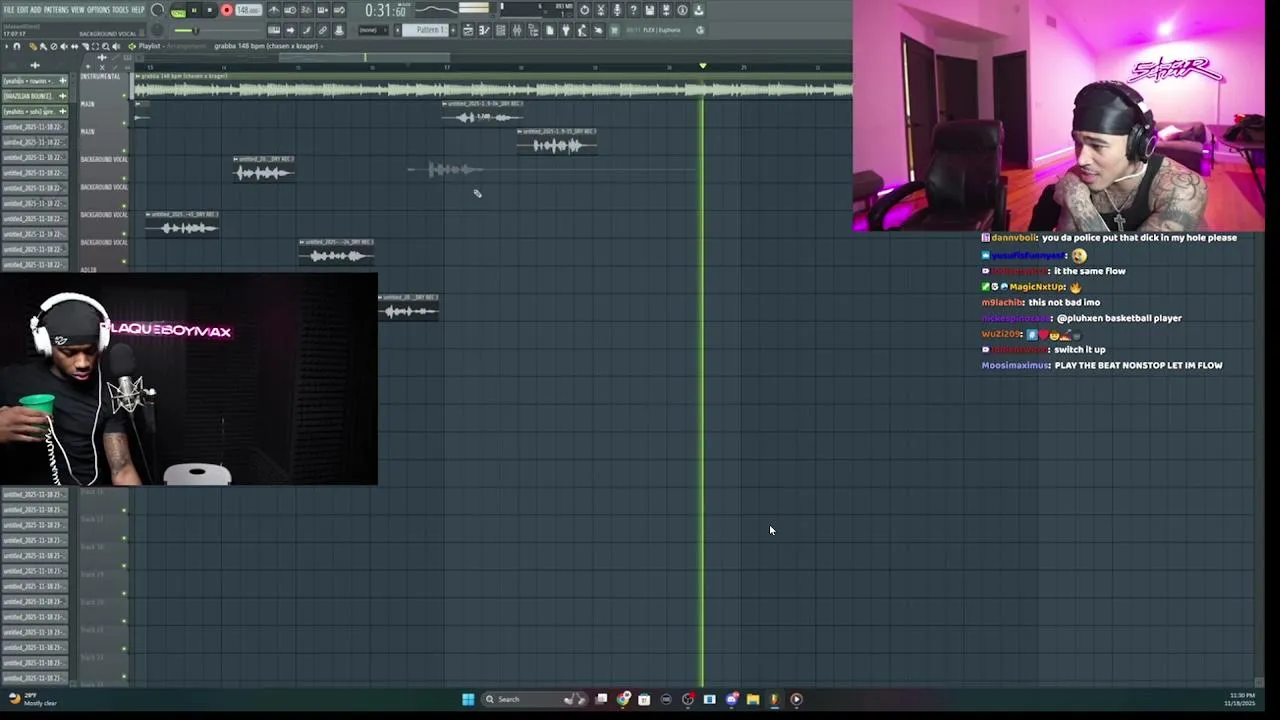Open the Channel rack view icon

501,30
